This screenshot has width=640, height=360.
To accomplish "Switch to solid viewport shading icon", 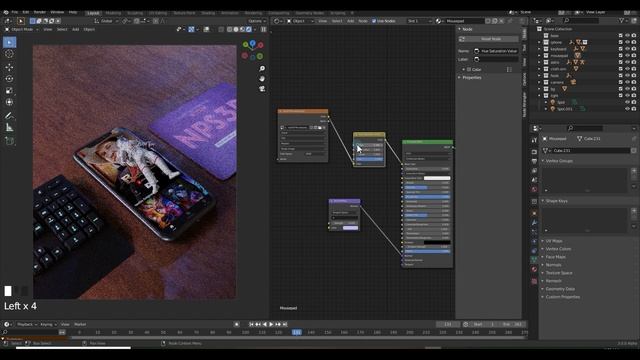I will click(x=236, y=29).
